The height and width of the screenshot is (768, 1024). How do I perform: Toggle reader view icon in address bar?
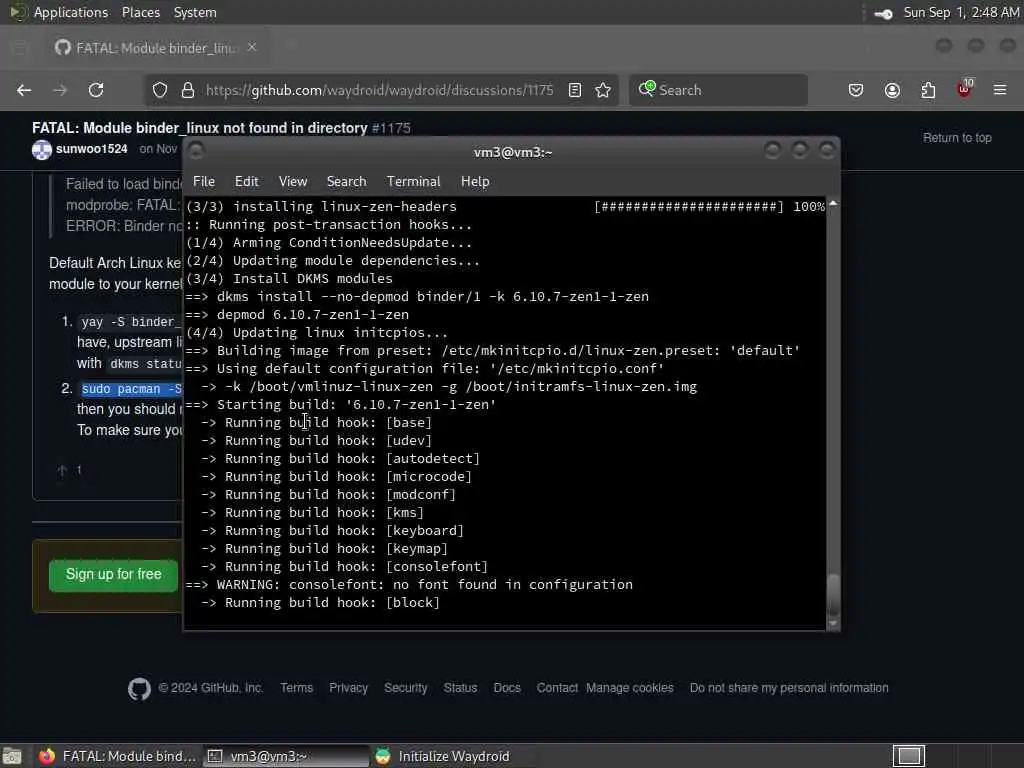tap(575, 90)
